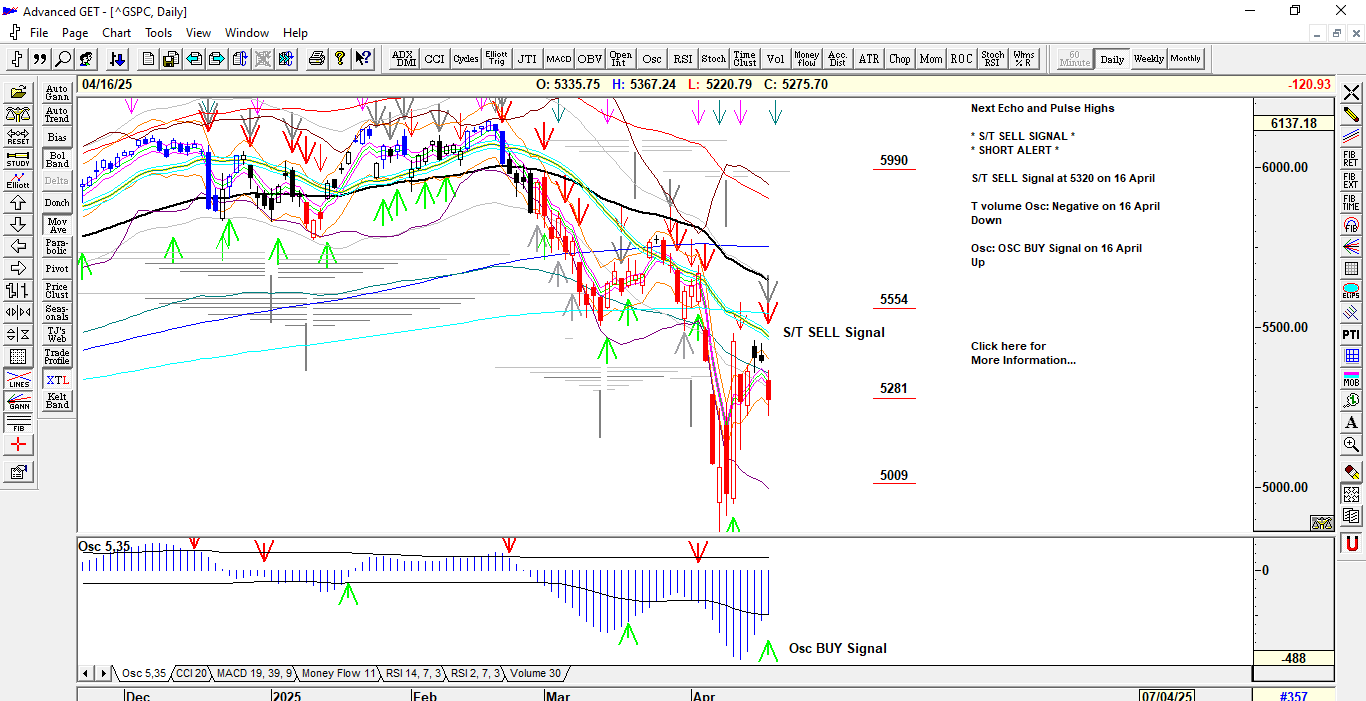Select the FIB TIME tool on right
1366x701 pixels.
tap(1351, 202)
